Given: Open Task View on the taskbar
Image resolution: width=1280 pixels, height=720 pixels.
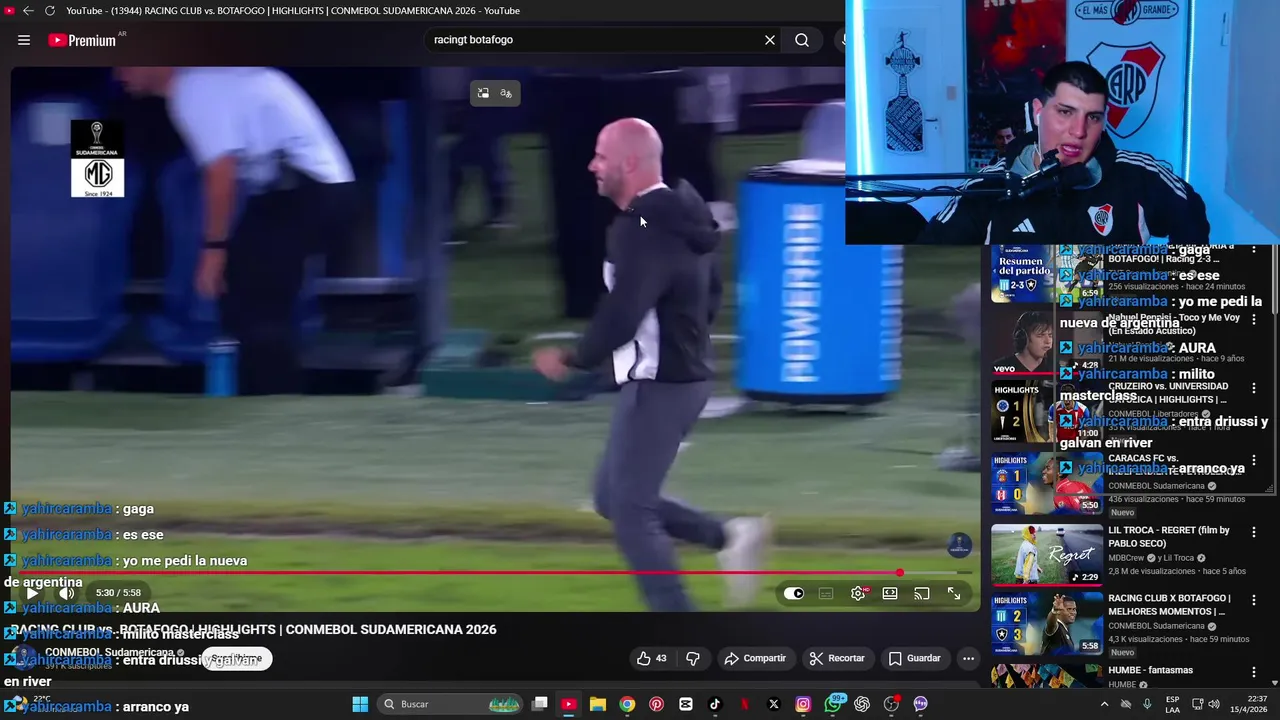Looking at the screenshot, I should [x=540, y=704].
